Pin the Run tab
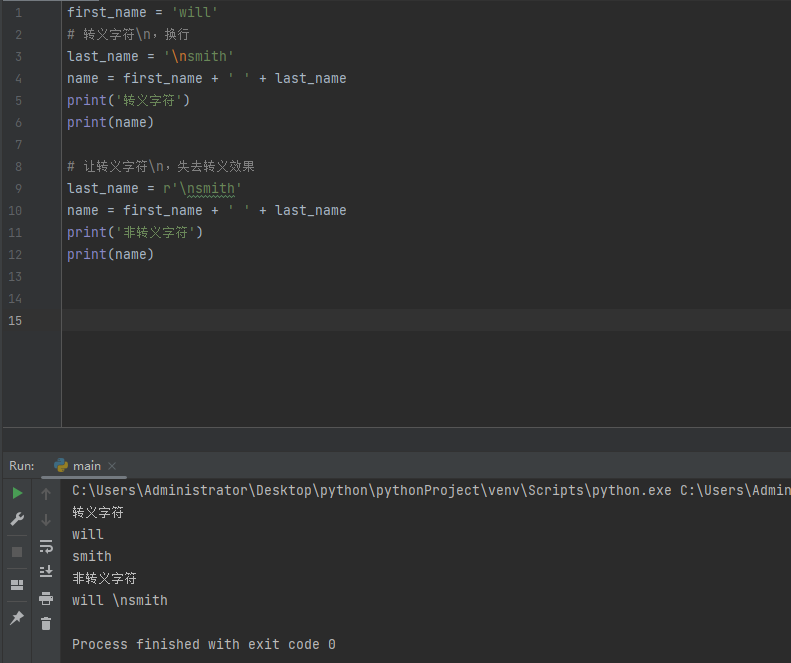This screenshot has height=663, width=791. point(17,617)
